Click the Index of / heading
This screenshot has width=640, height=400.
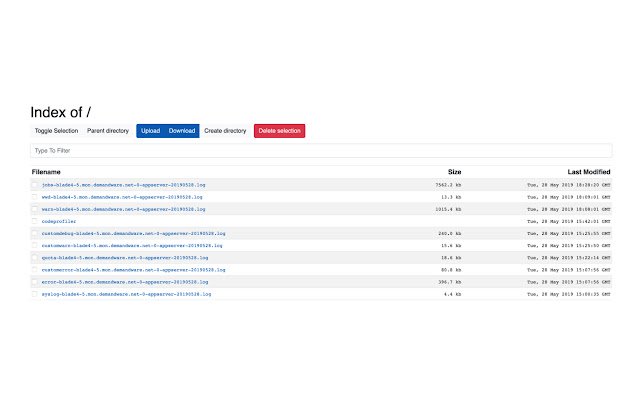(61, 112)
